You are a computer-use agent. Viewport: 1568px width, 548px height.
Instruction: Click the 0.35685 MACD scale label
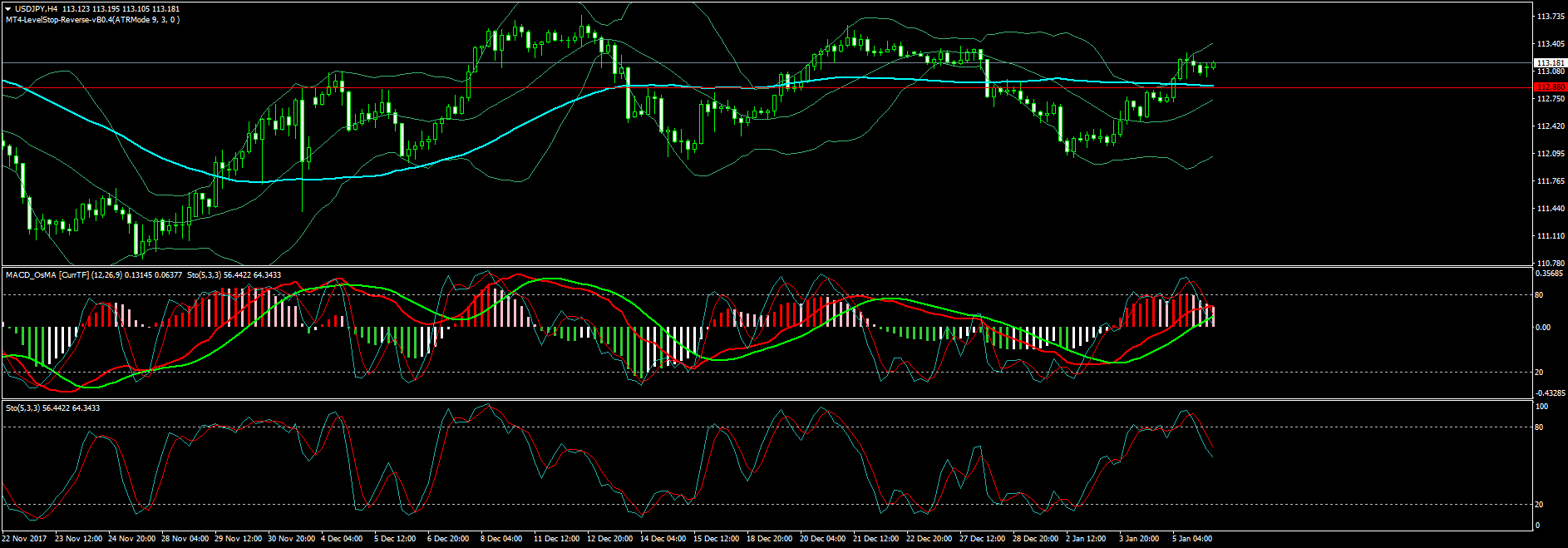click(1550, 274)
